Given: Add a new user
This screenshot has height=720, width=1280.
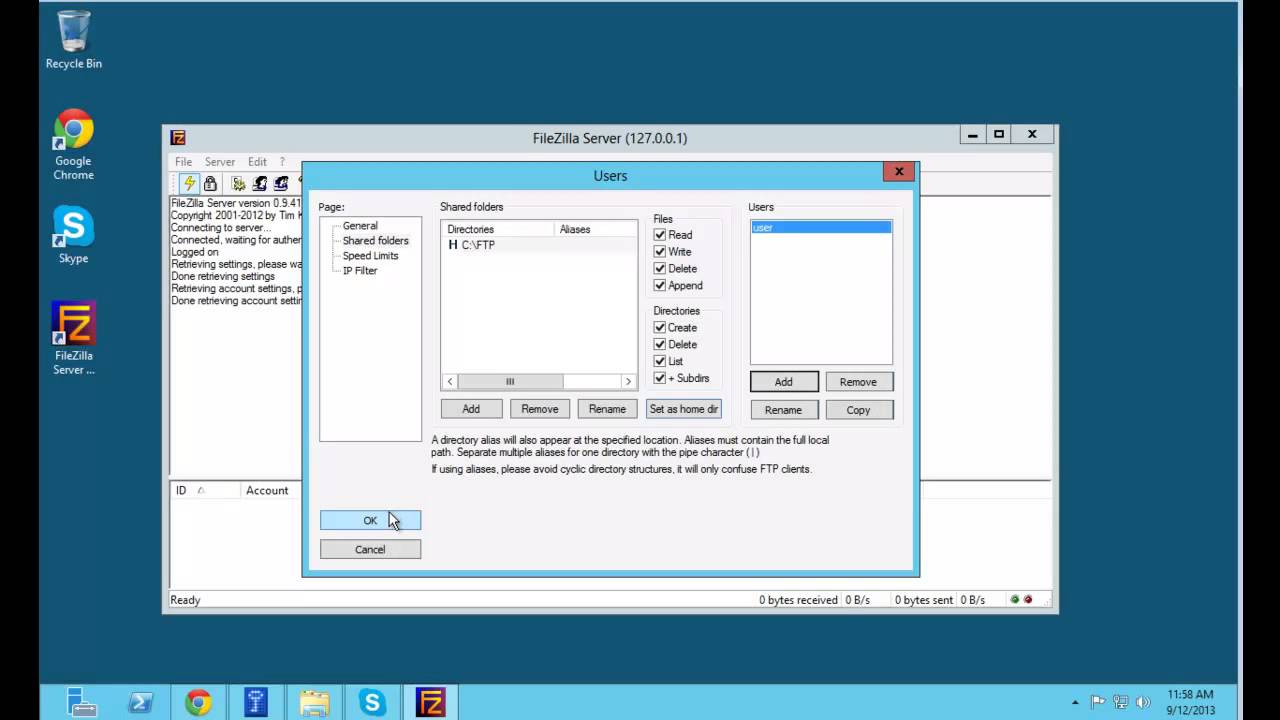Looking at the screenshot, I should (x=784, y=382).
